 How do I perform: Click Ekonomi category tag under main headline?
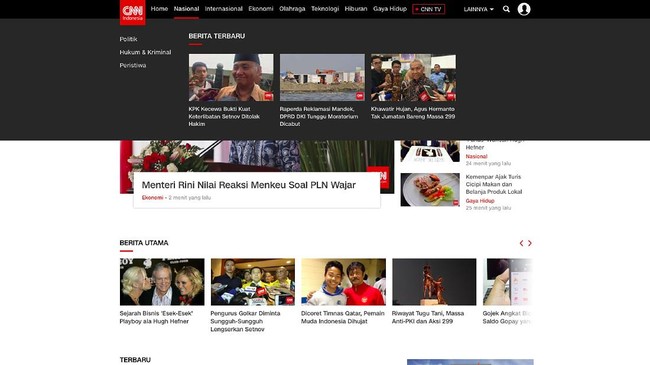pos(153,198)
